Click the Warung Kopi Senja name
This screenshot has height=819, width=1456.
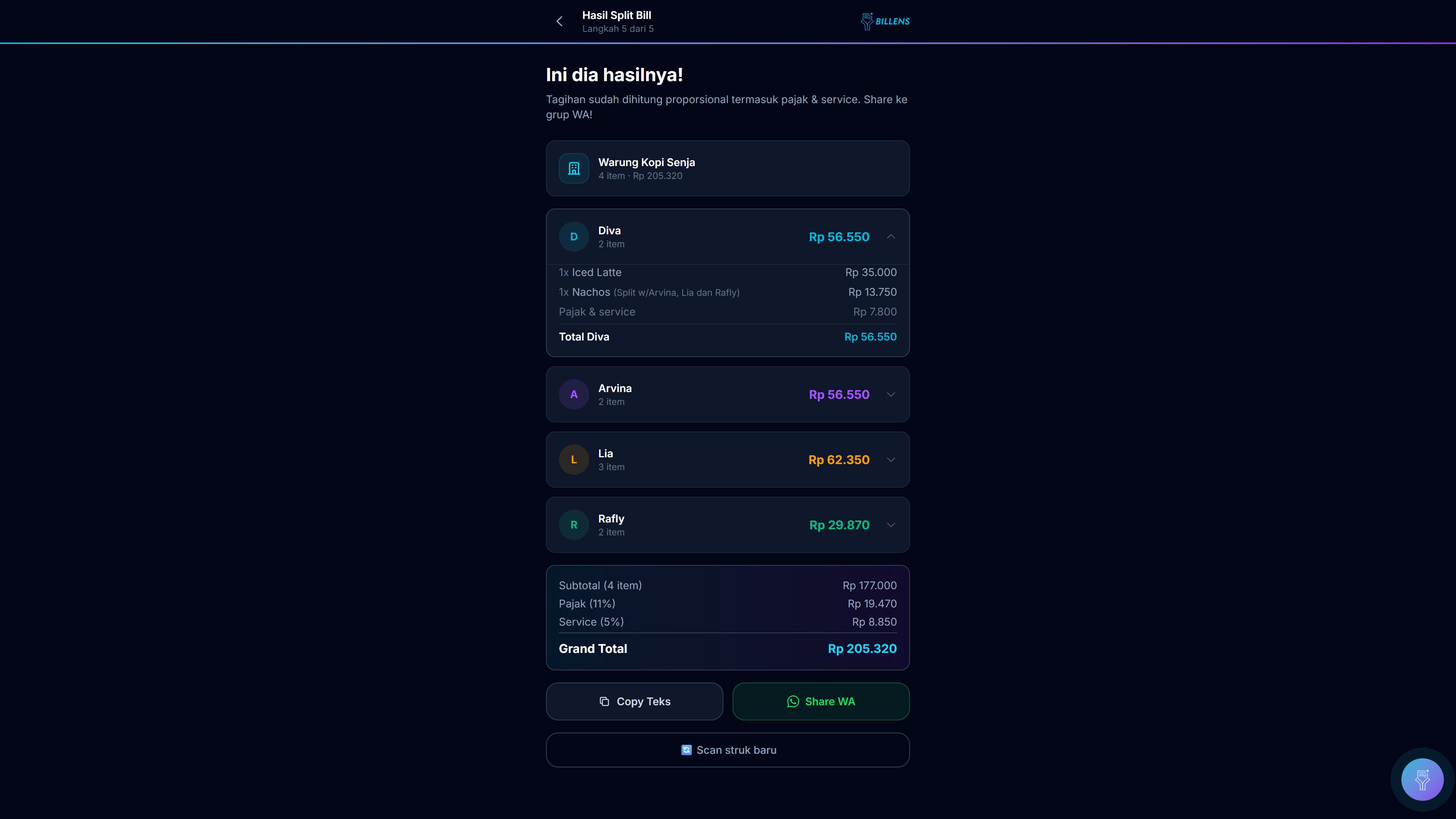tap(646, 162)
